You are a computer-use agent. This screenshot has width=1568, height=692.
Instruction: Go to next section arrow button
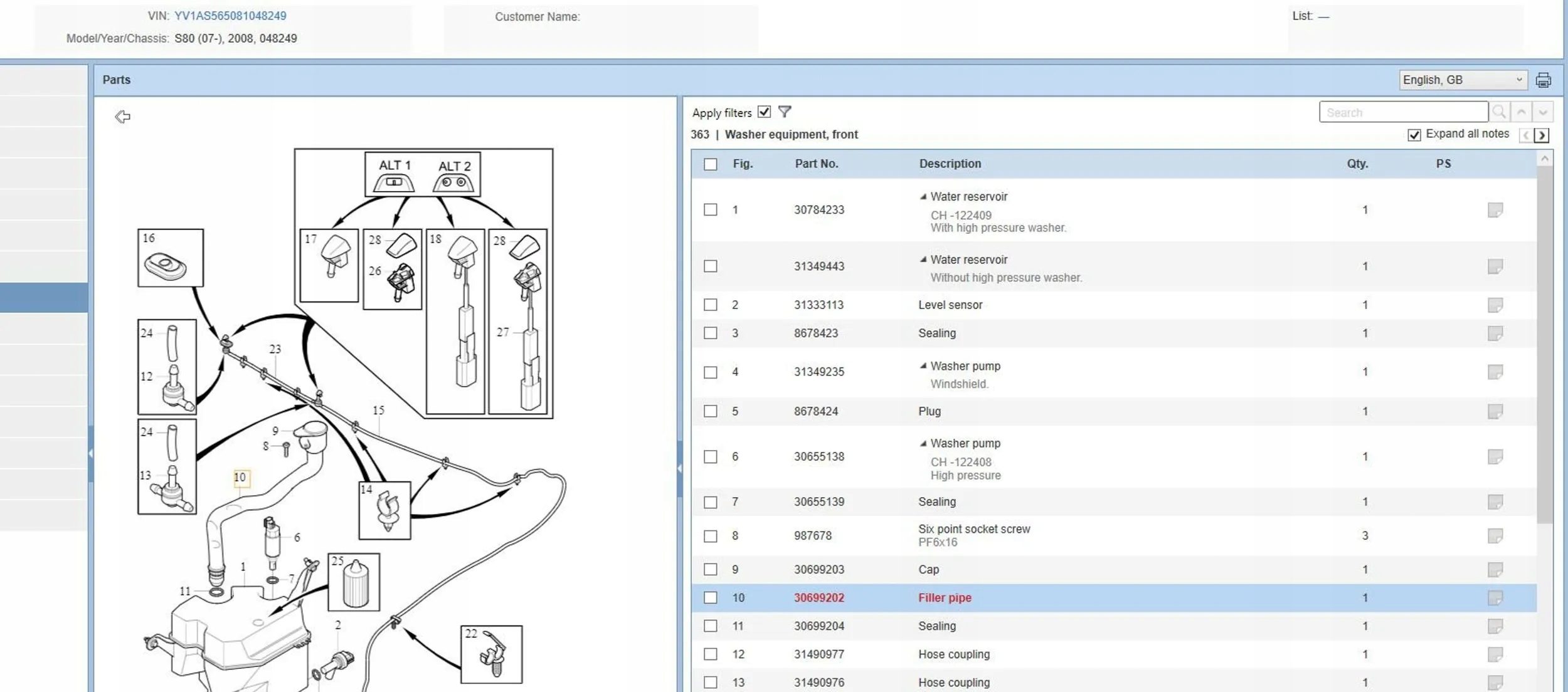point(1542,135)
